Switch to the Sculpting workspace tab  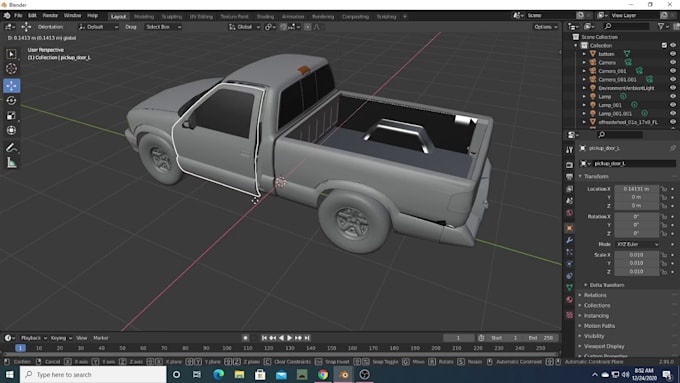[x=172, y=16]
